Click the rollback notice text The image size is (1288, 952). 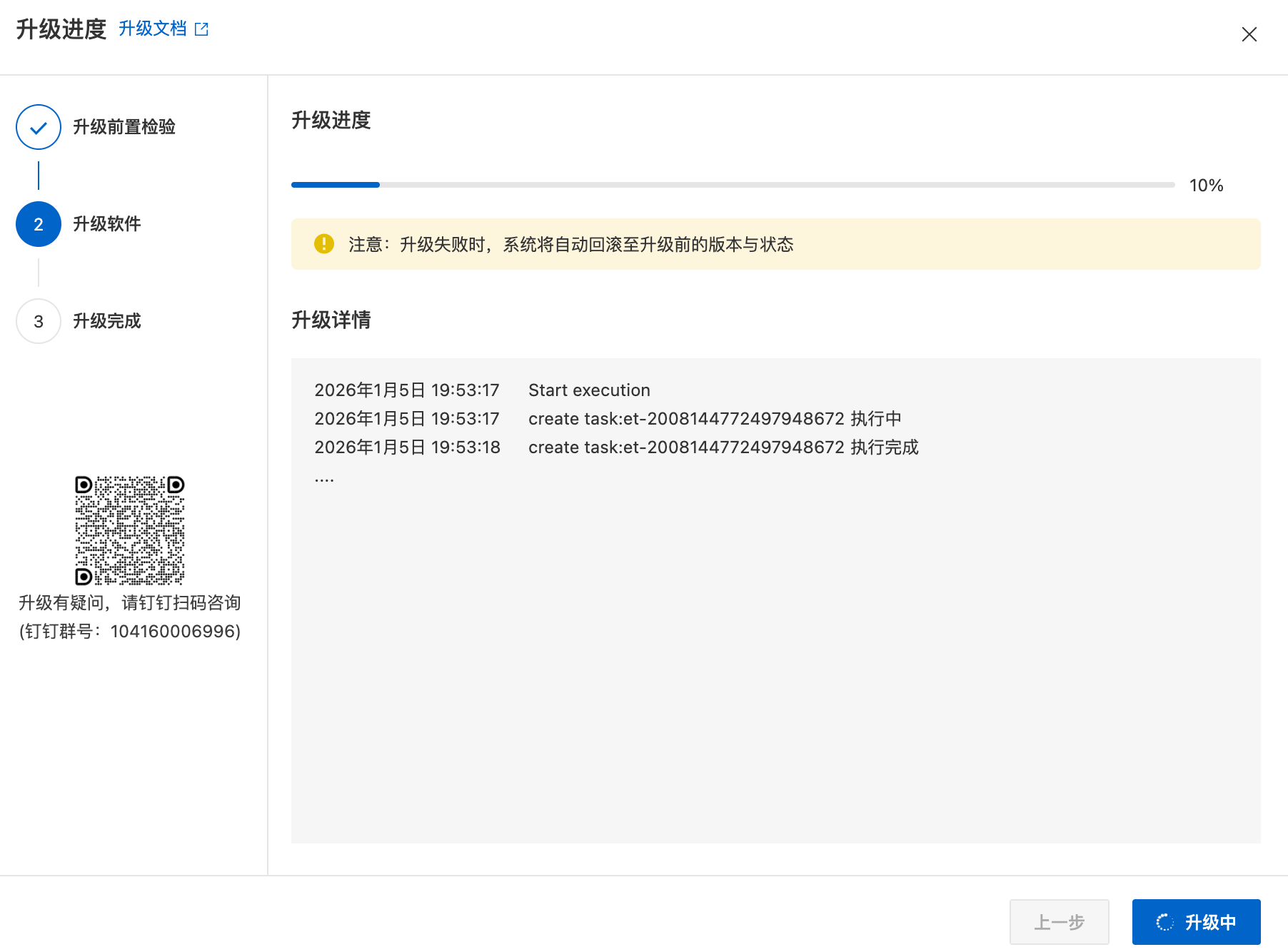571,245
